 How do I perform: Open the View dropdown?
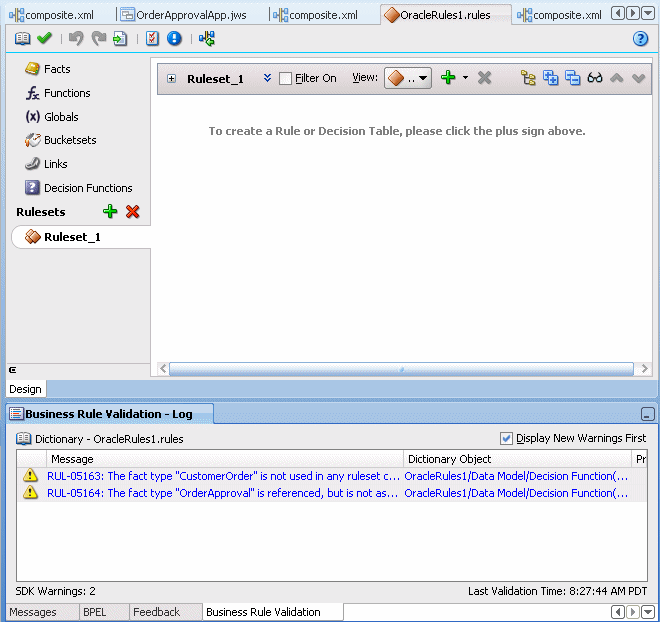[407, 78]
